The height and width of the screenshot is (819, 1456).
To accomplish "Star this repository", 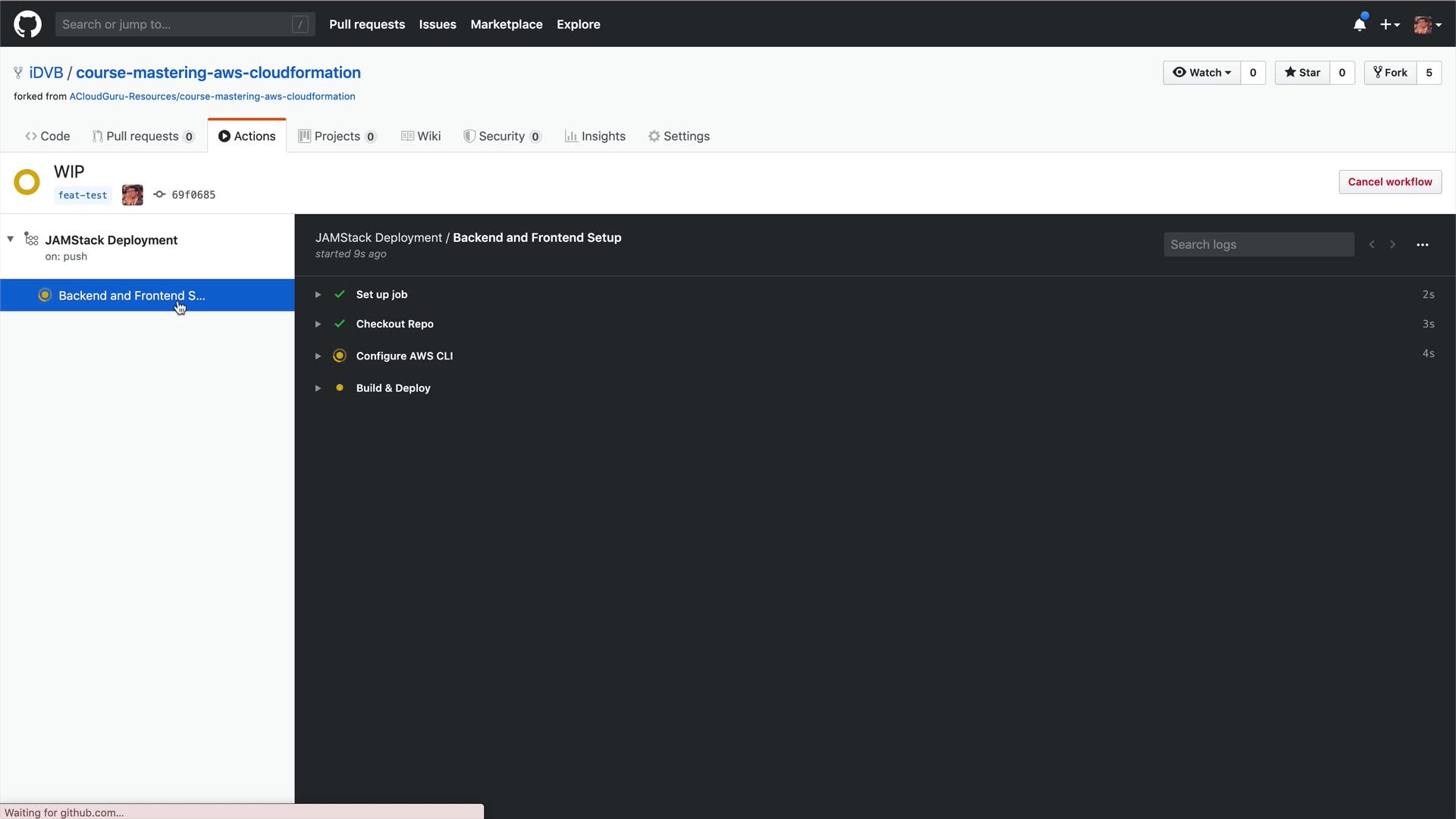I will [1302, 73].
